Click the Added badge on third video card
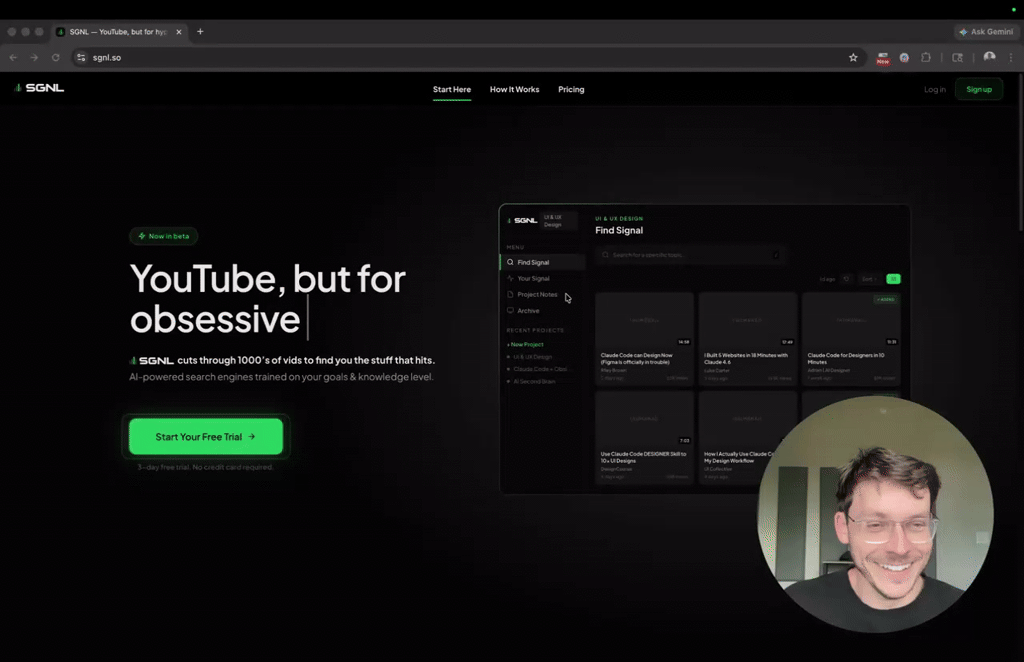This screenshot has height=662, width=1024. pos(886,300)
